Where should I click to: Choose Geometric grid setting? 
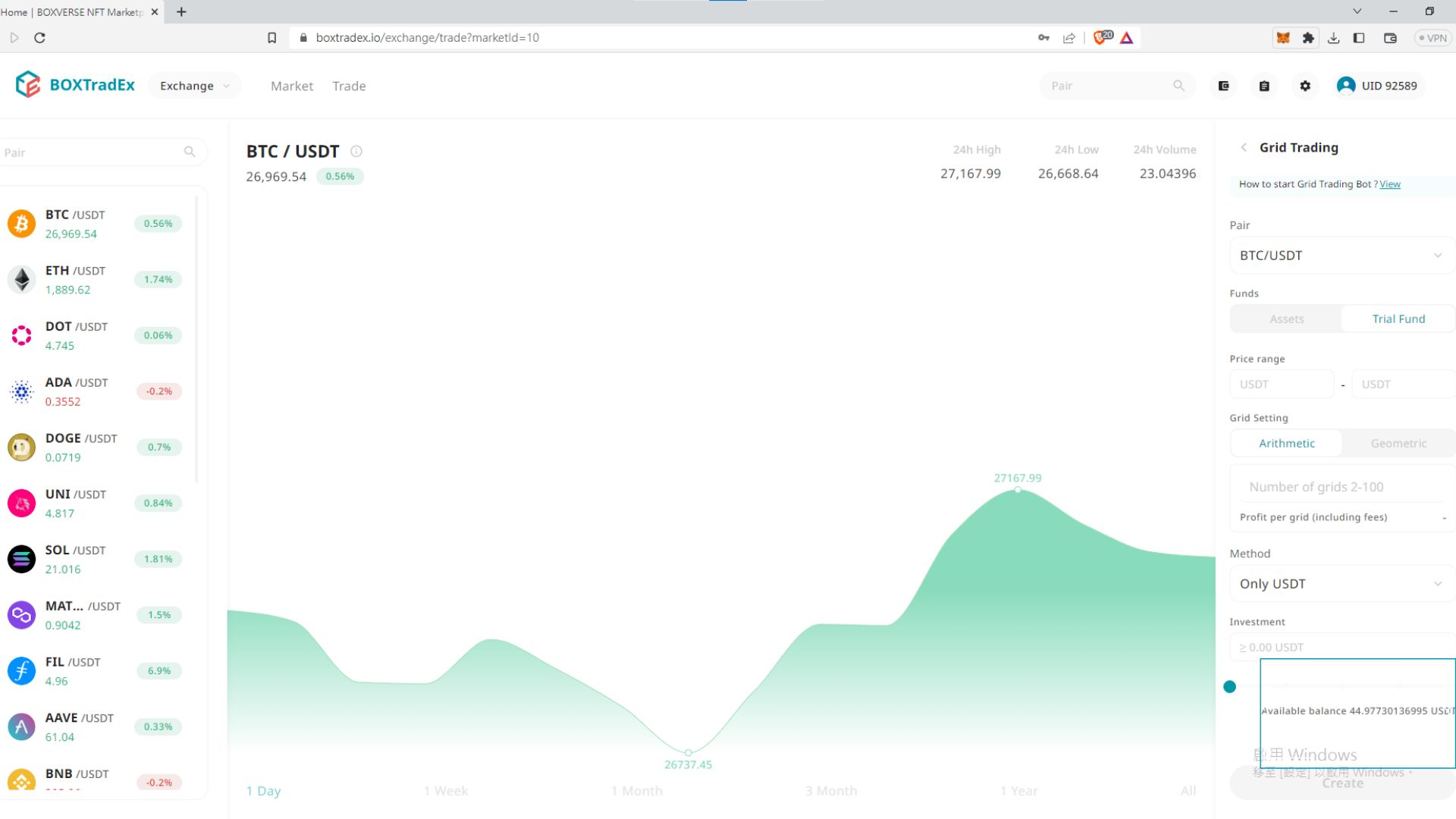pos(1398,444)
